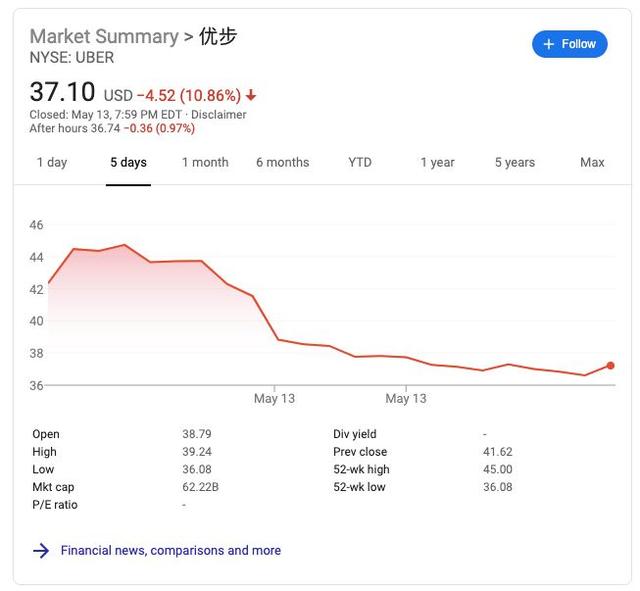Select the 5 days tab
The width and height of the screenshot is (640, 591).
pyautogui.click(x=128, y=162)
